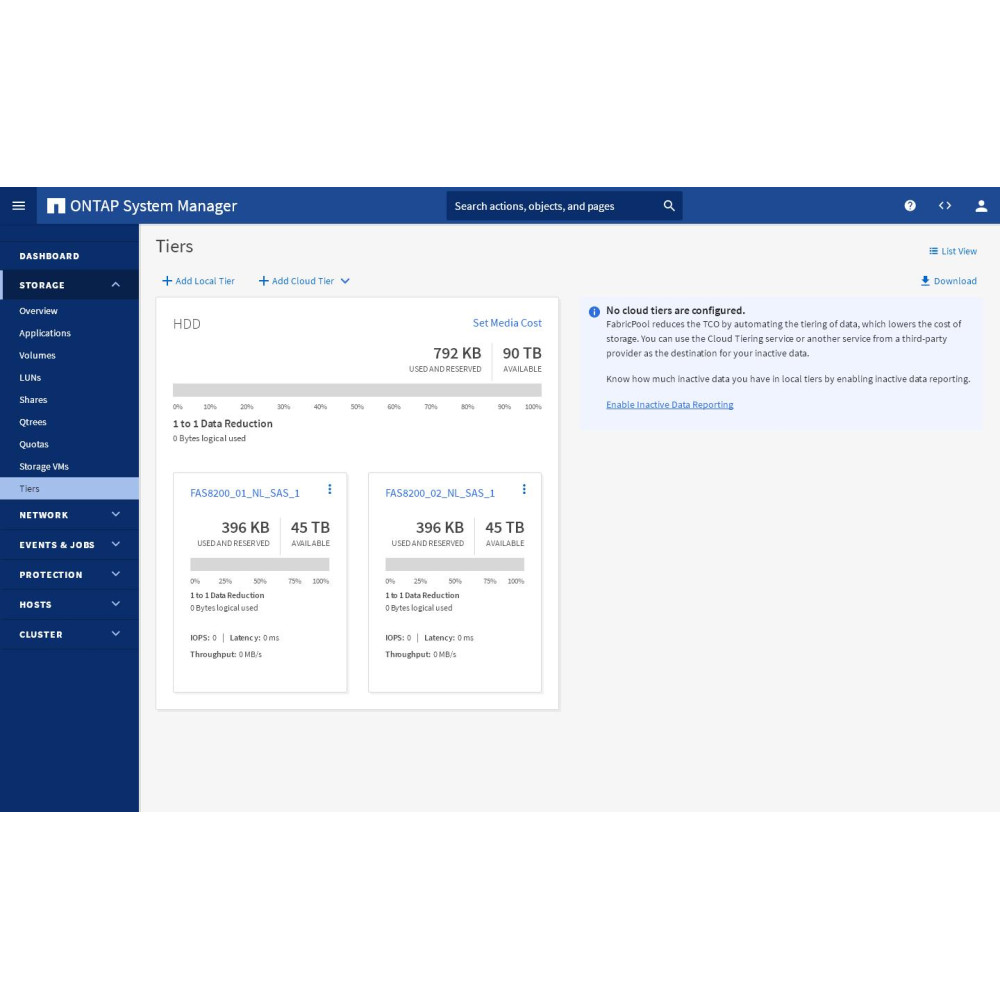Click Enable Inactive Data Reporting link
Viewport: 1000px width, 1000px height.
(x=669, y=405)
